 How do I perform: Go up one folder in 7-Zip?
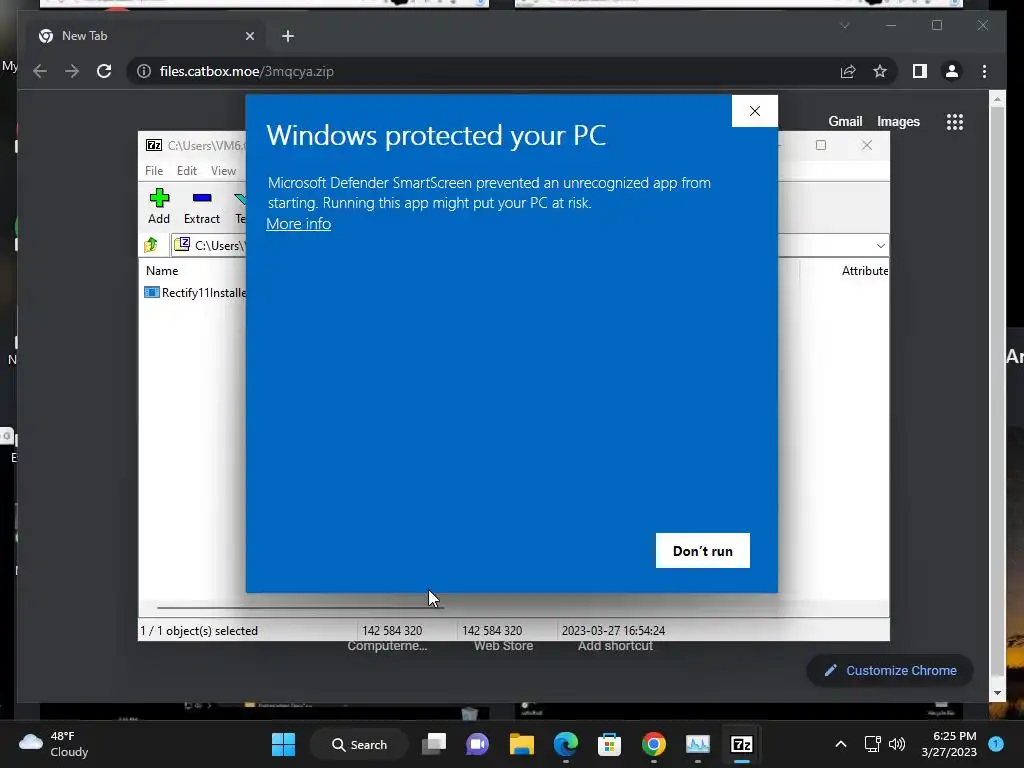(152, 245)
